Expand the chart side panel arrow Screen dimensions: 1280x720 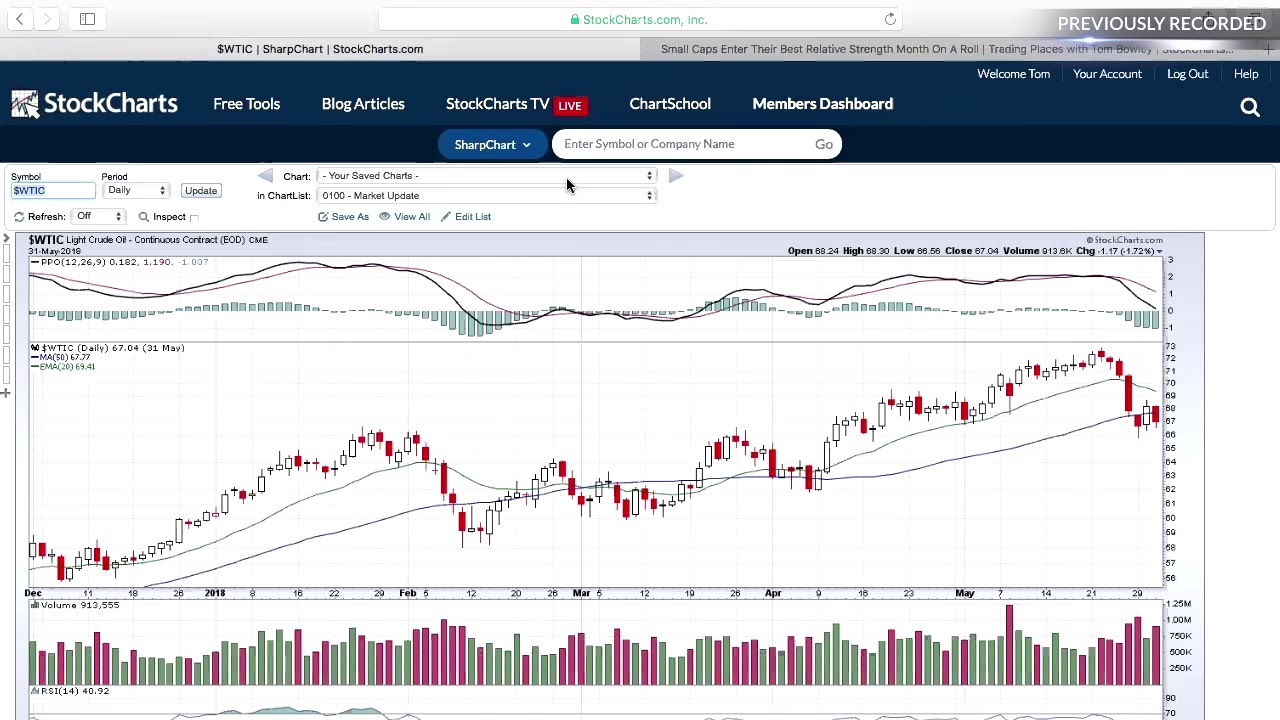6,239
